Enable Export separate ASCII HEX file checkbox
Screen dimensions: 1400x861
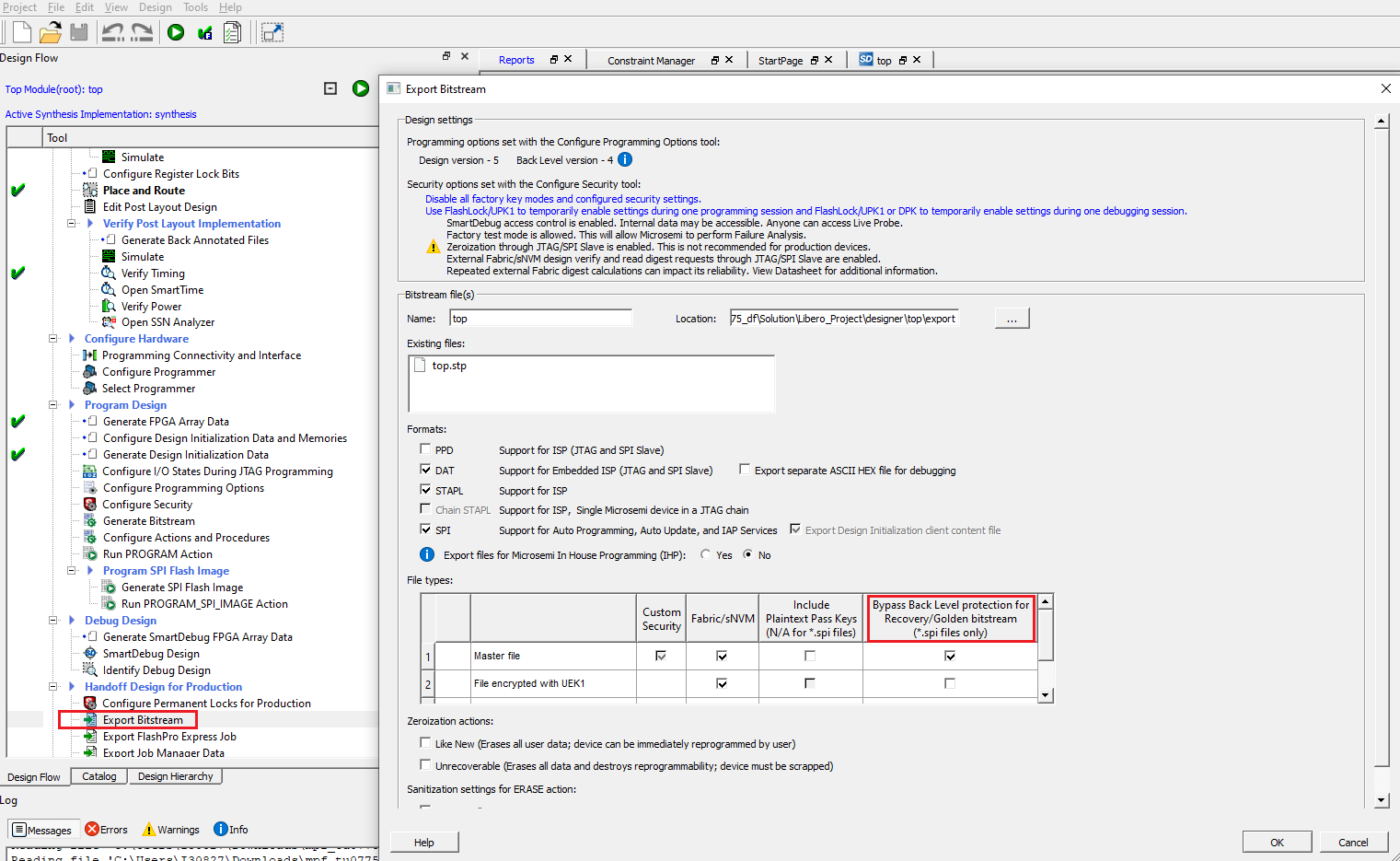tap(745, 470)
